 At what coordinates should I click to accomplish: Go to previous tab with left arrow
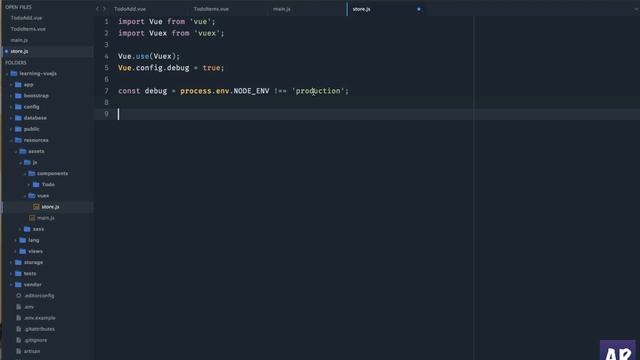tap(97, 9)
